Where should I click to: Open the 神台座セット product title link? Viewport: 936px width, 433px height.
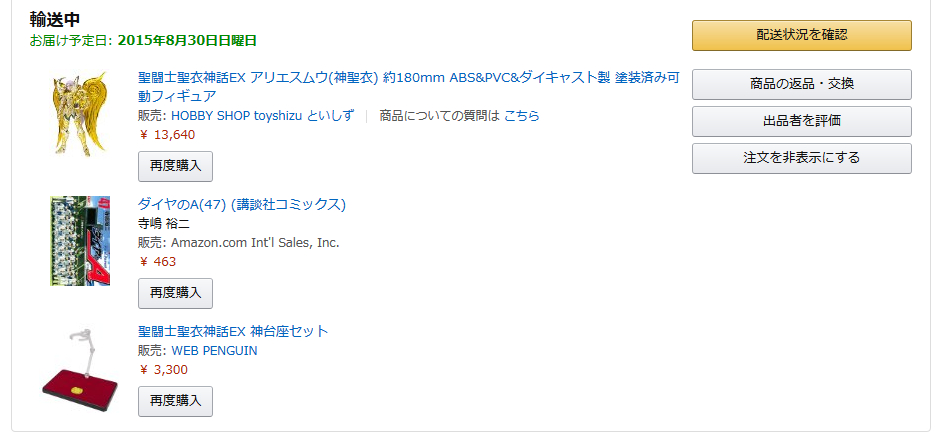[x=233, y=331]
